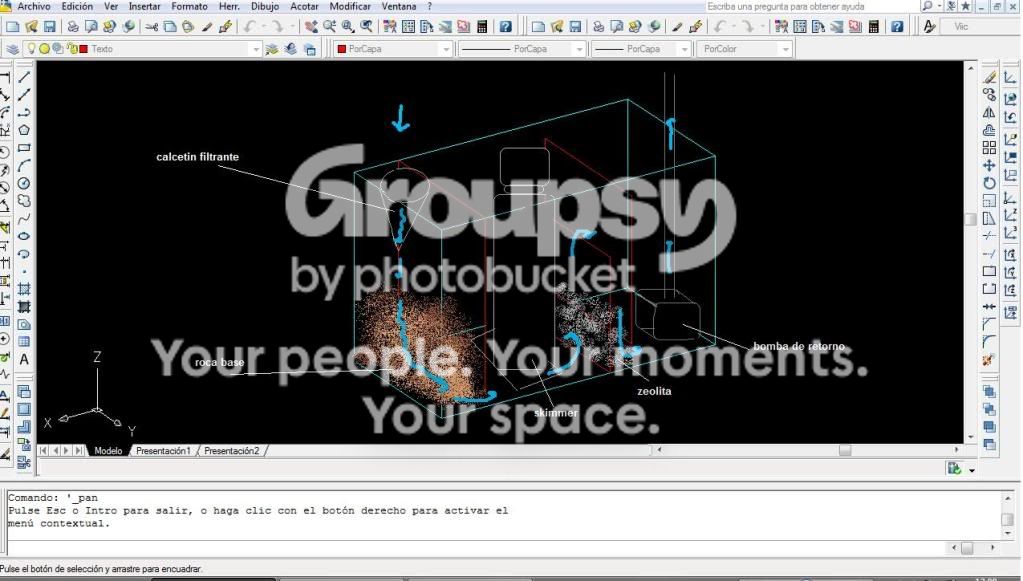Click the 'bomba de retorno' label
This screenshot has width=1023, height=581.
[799, 346]
